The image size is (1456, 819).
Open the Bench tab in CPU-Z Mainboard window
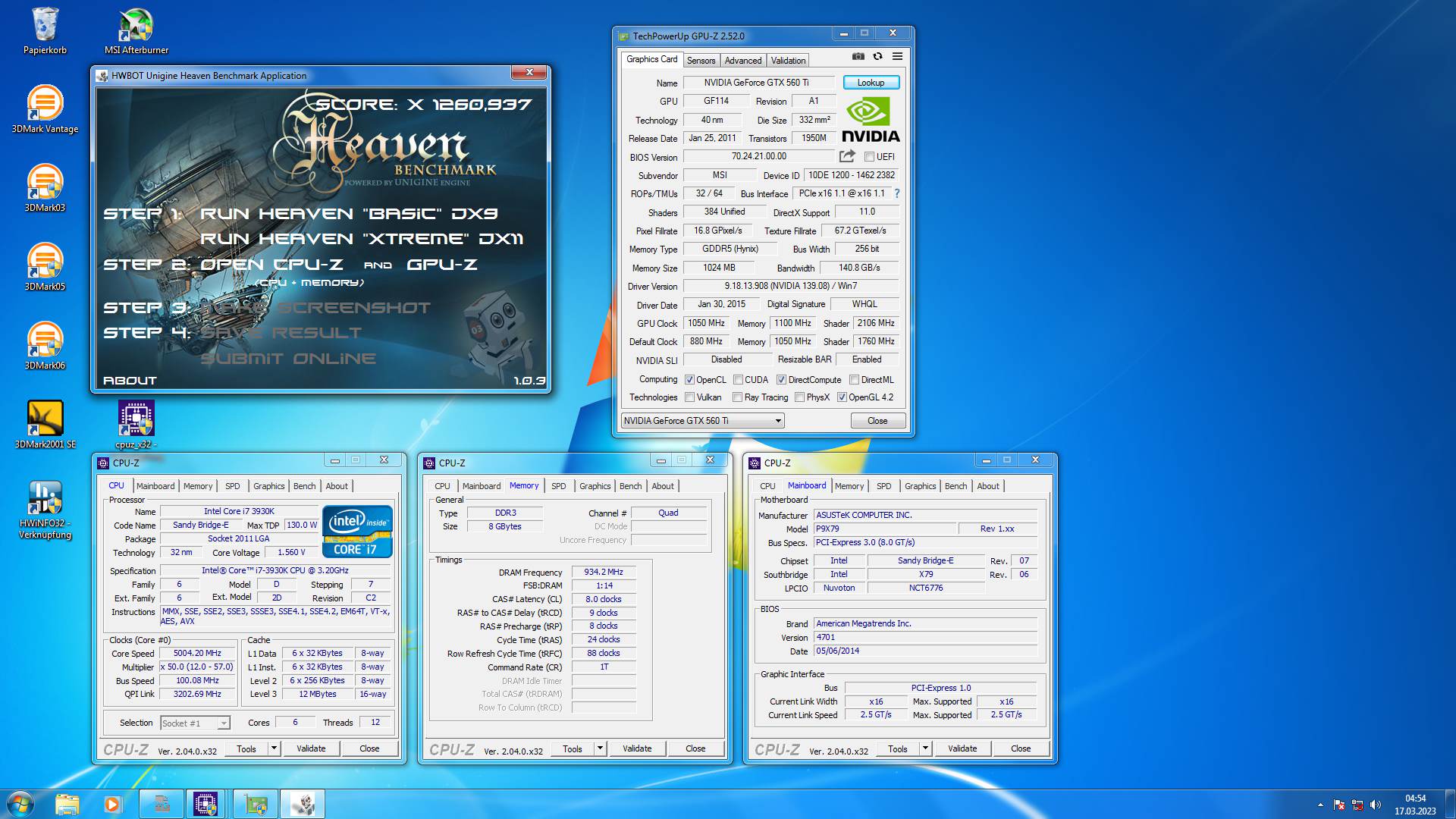955,486
